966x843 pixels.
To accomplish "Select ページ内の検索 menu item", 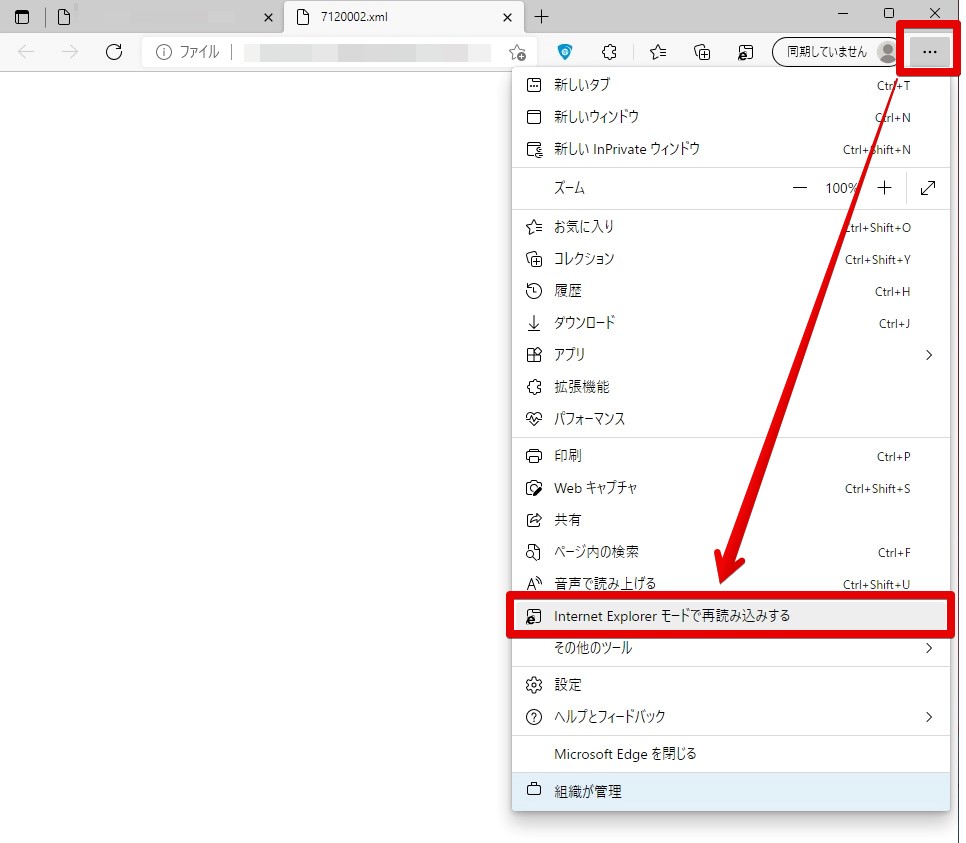I will (x=731, y=552).
